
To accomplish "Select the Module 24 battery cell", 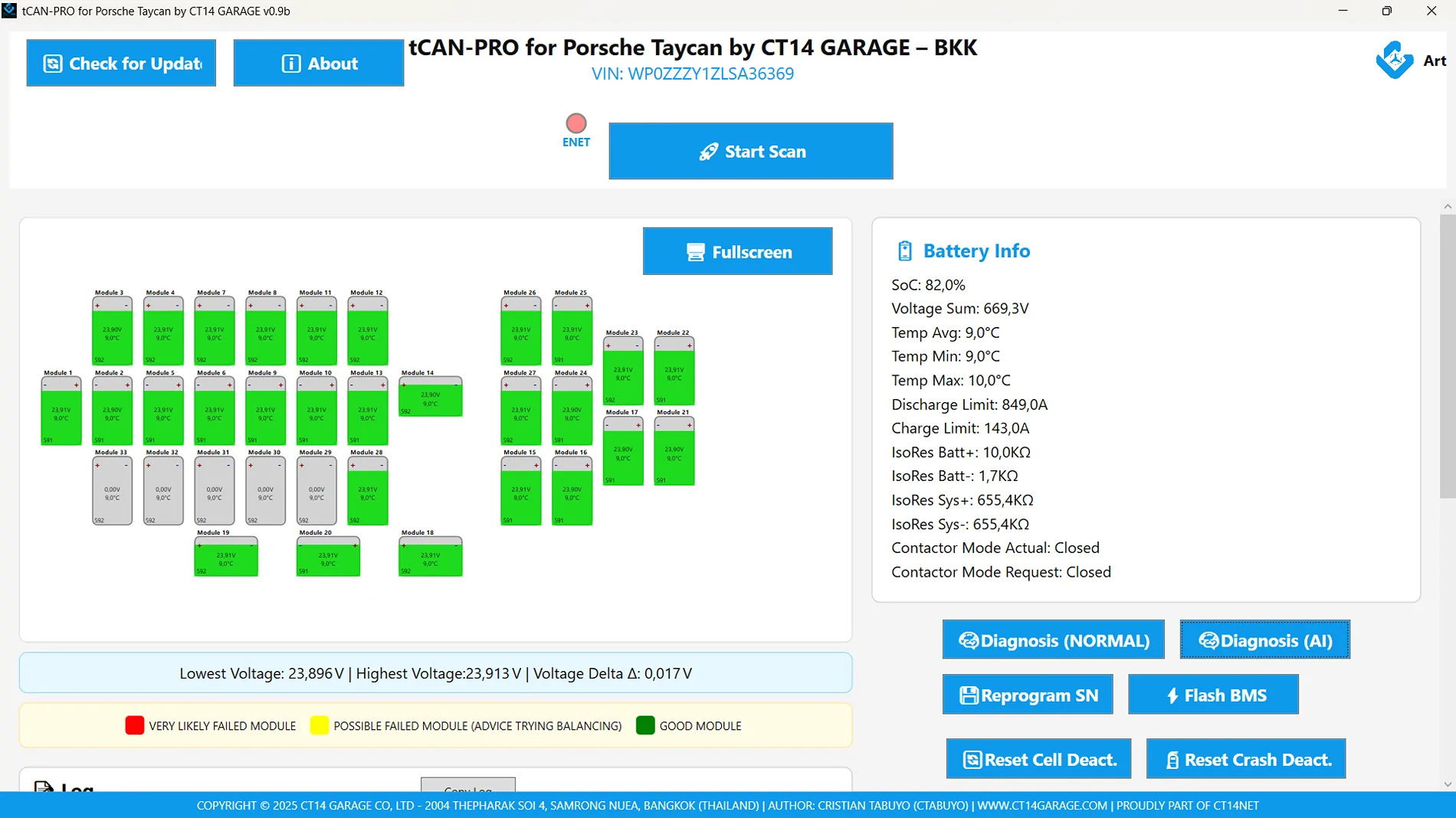I will click(x=572, y=411).
